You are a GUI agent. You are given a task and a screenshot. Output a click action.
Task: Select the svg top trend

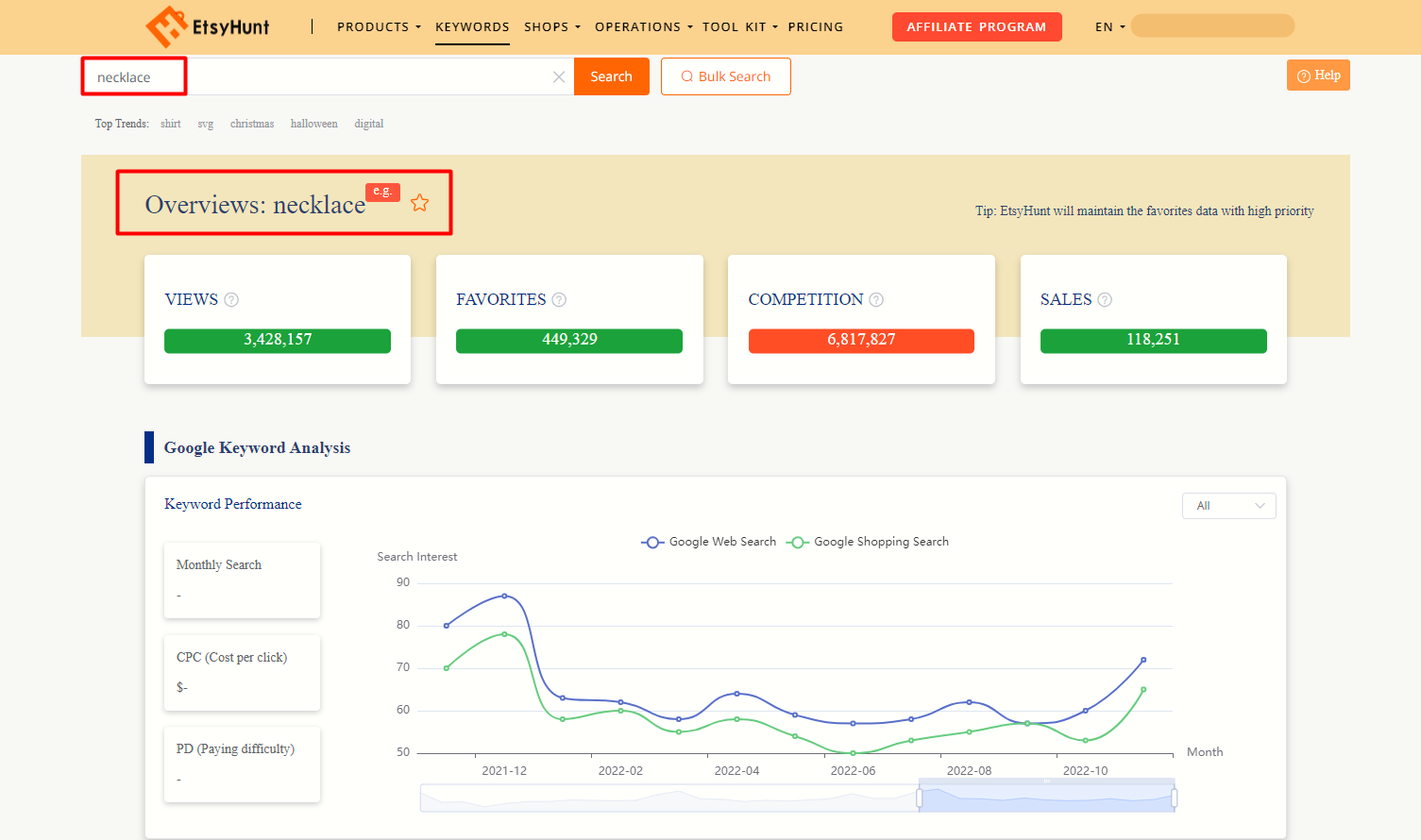[206, 124]
